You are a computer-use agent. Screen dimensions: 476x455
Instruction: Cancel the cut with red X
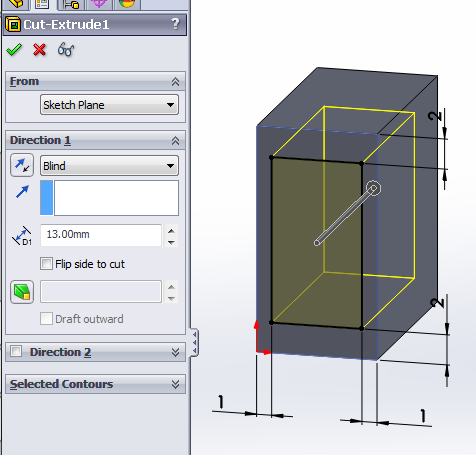point(40,50)
